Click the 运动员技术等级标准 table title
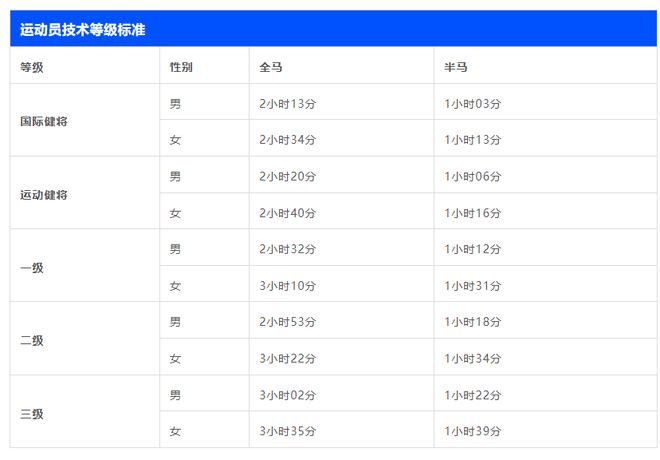This screenshot has height=460, width=660. [x=82, y=29]
